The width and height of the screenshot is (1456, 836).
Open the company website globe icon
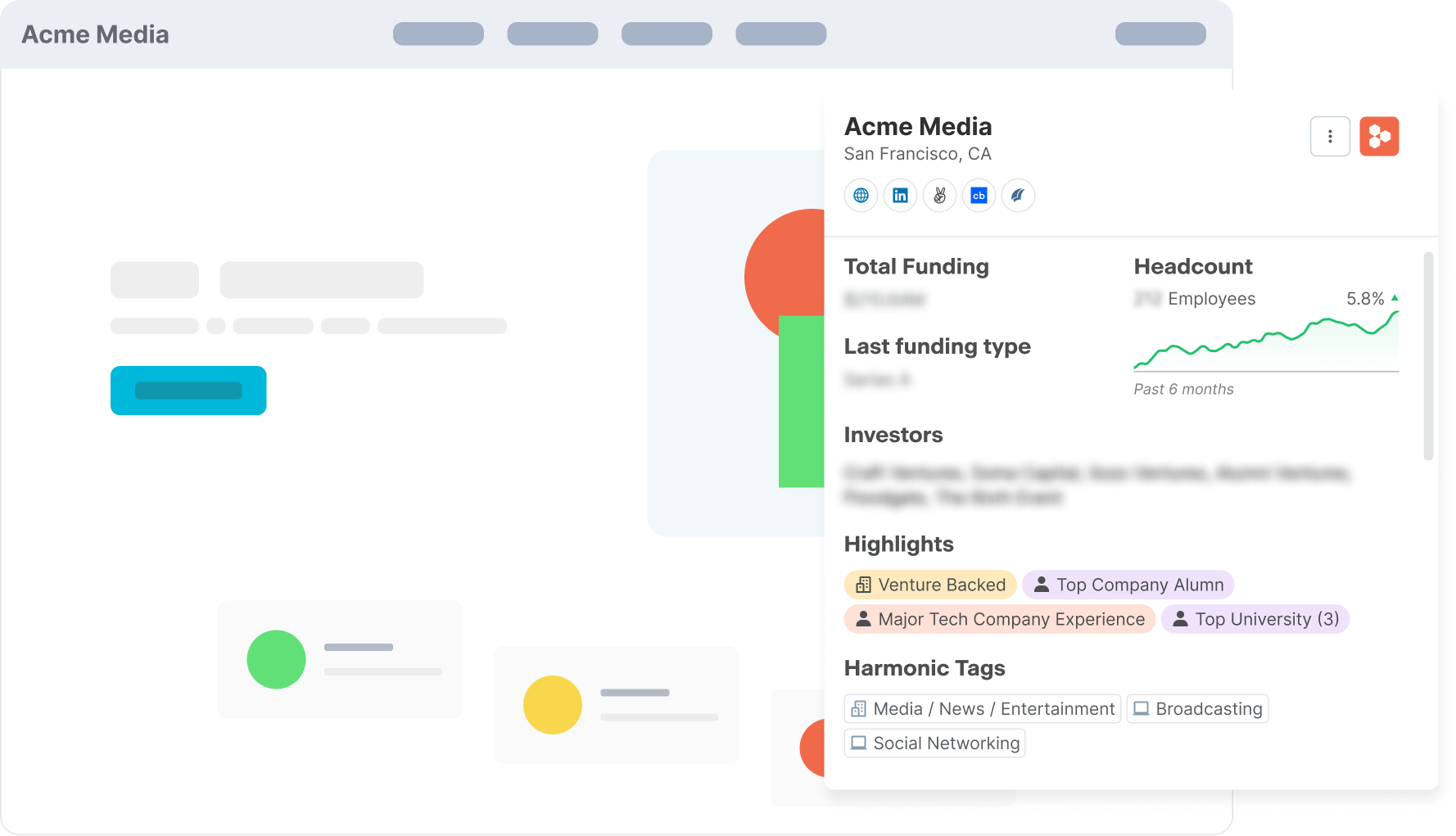point(861,196)
